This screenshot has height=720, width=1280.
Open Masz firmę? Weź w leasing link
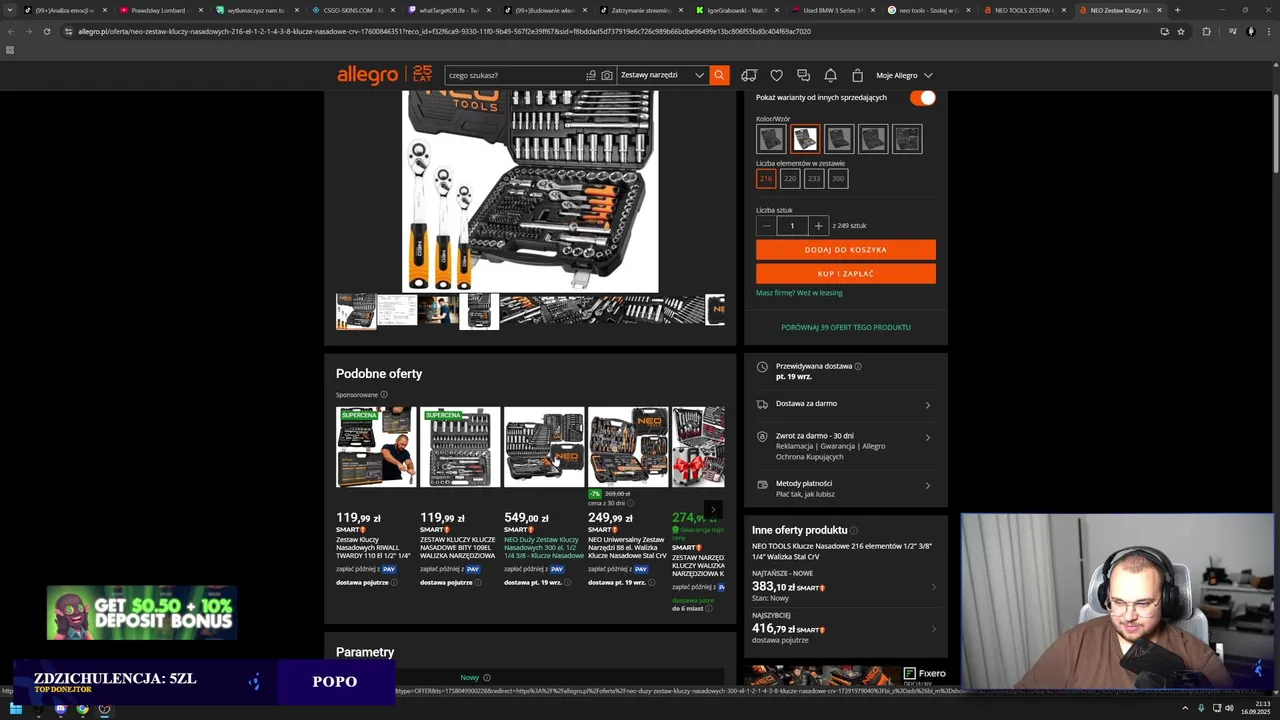coord(799,293)
